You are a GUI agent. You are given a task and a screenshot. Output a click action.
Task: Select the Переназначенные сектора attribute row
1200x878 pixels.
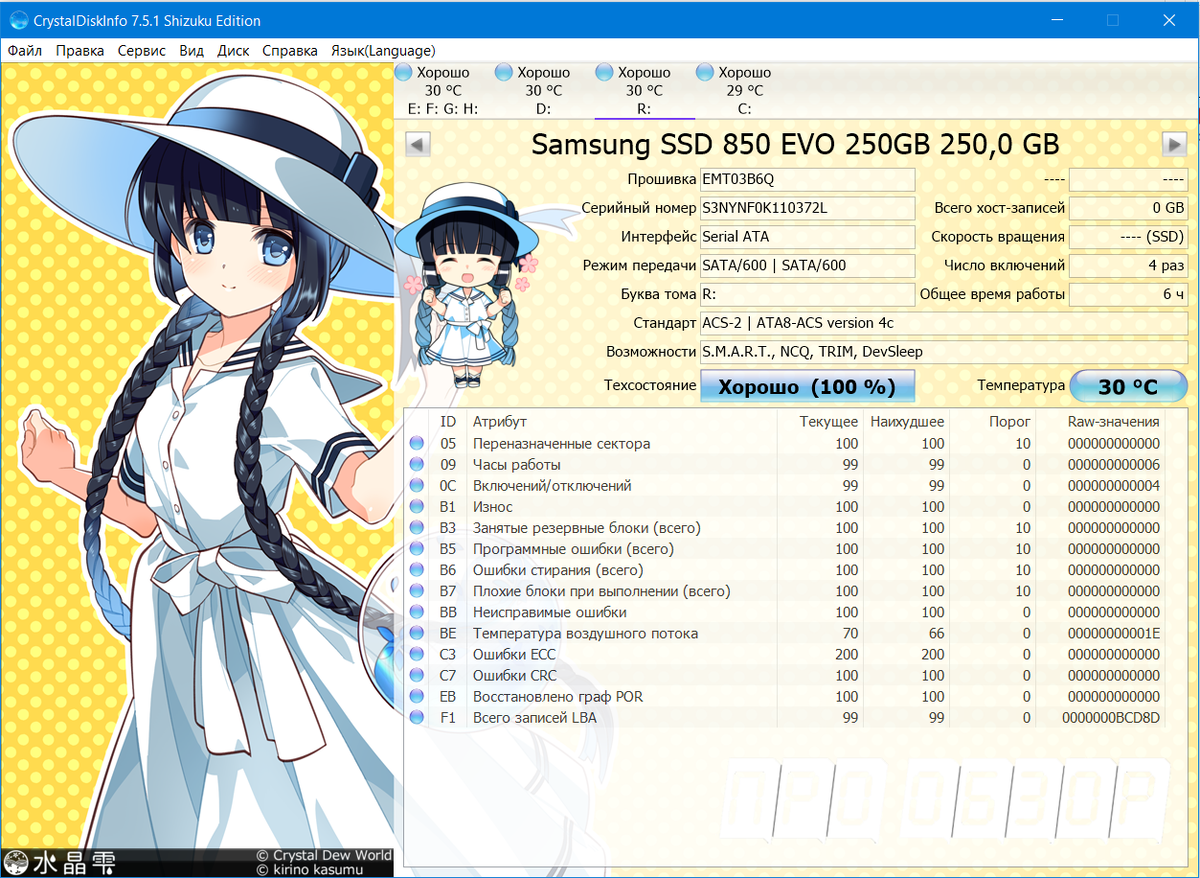787,444
